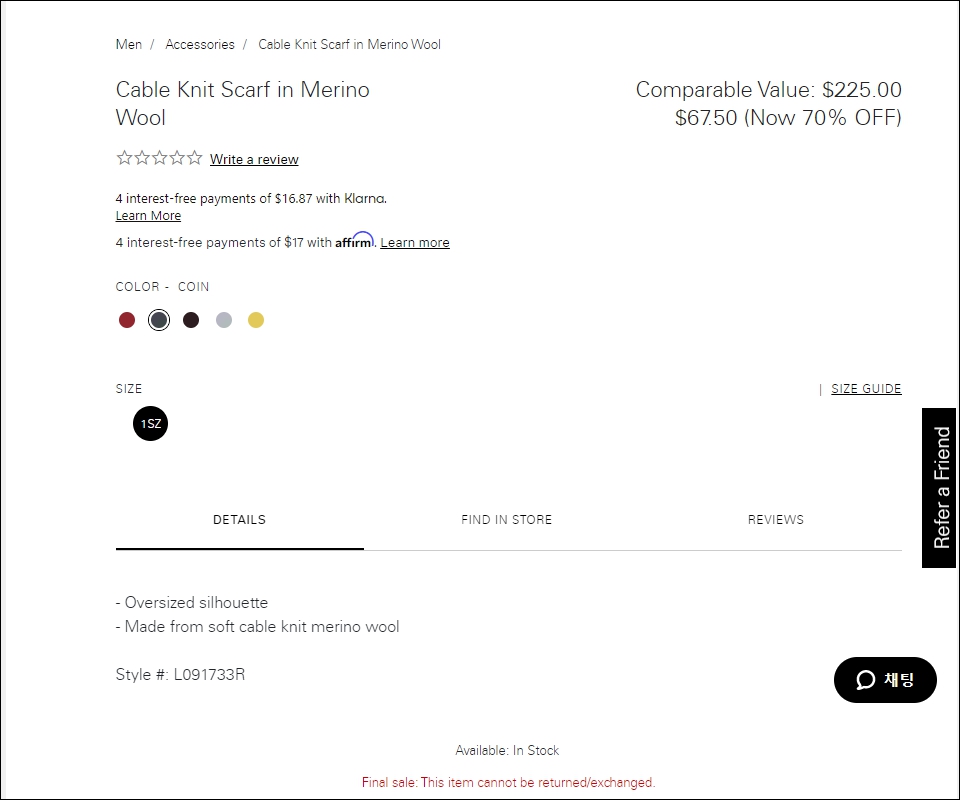Open the Find in Store tab
The image size is (960, 800).
click(x=506, y=520)
